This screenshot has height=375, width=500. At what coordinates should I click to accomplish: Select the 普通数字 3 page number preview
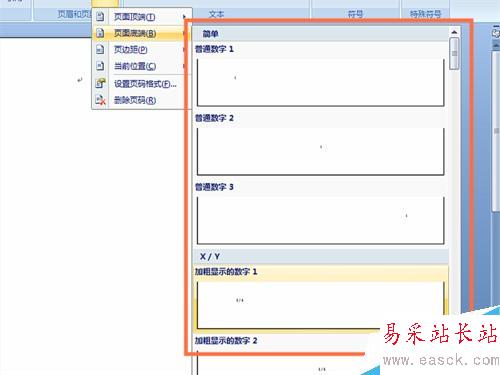321,220
